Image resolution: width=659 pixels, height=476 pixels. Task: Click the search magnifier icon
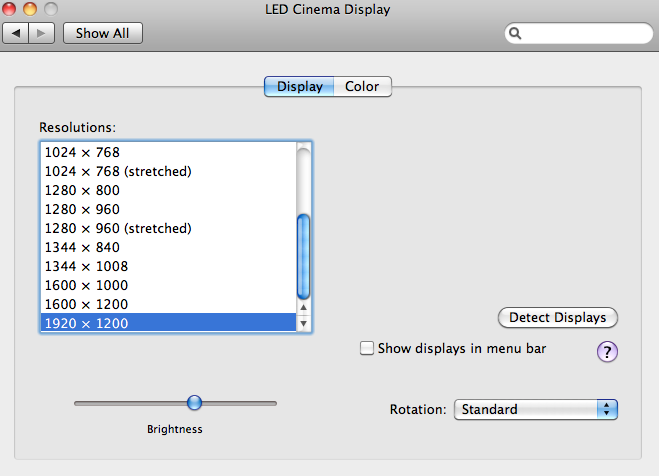point(517,33)
